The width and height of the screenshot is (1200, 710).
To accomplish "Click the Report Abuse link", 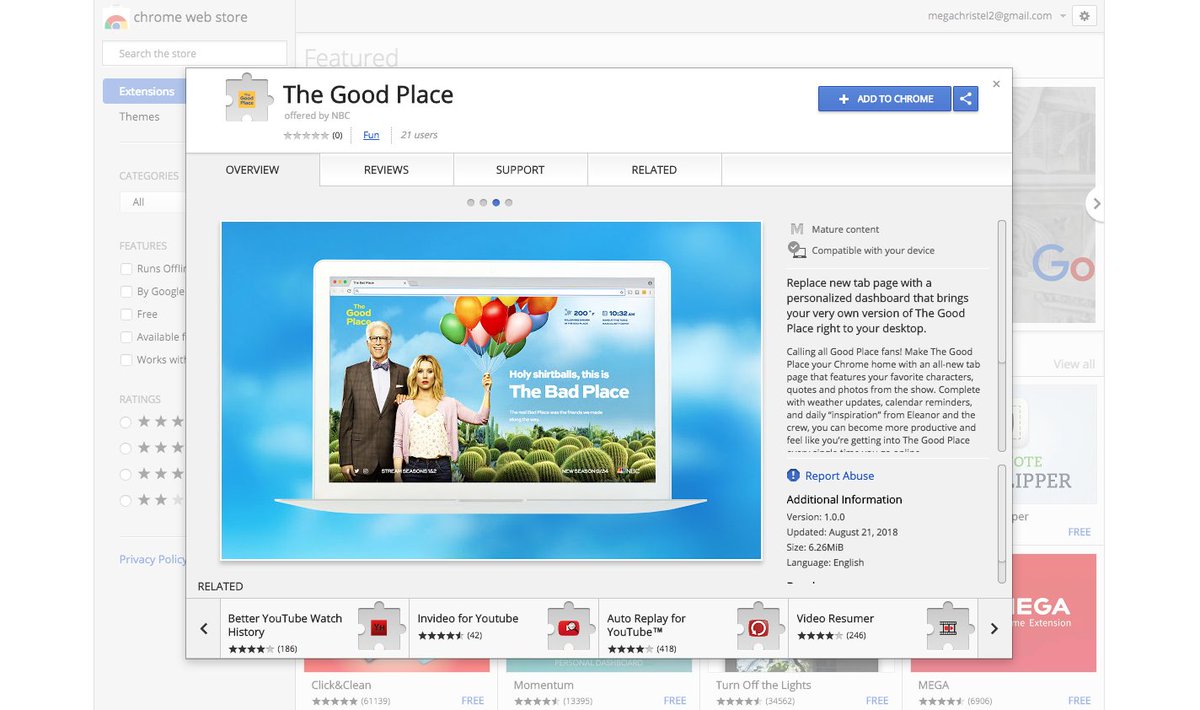I will (x=839, y=476).
